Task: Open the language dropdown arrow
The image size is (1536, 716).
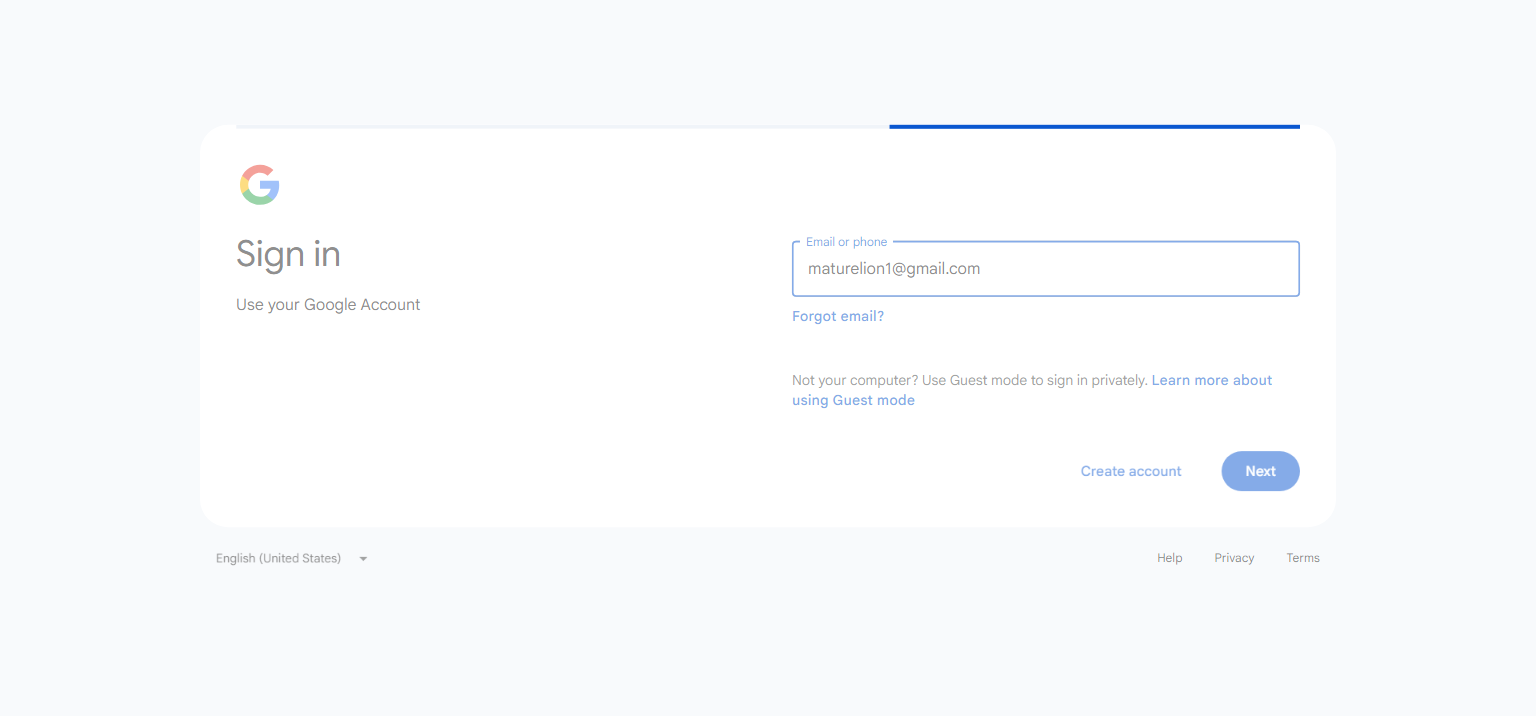Action: tap(363, 559)
